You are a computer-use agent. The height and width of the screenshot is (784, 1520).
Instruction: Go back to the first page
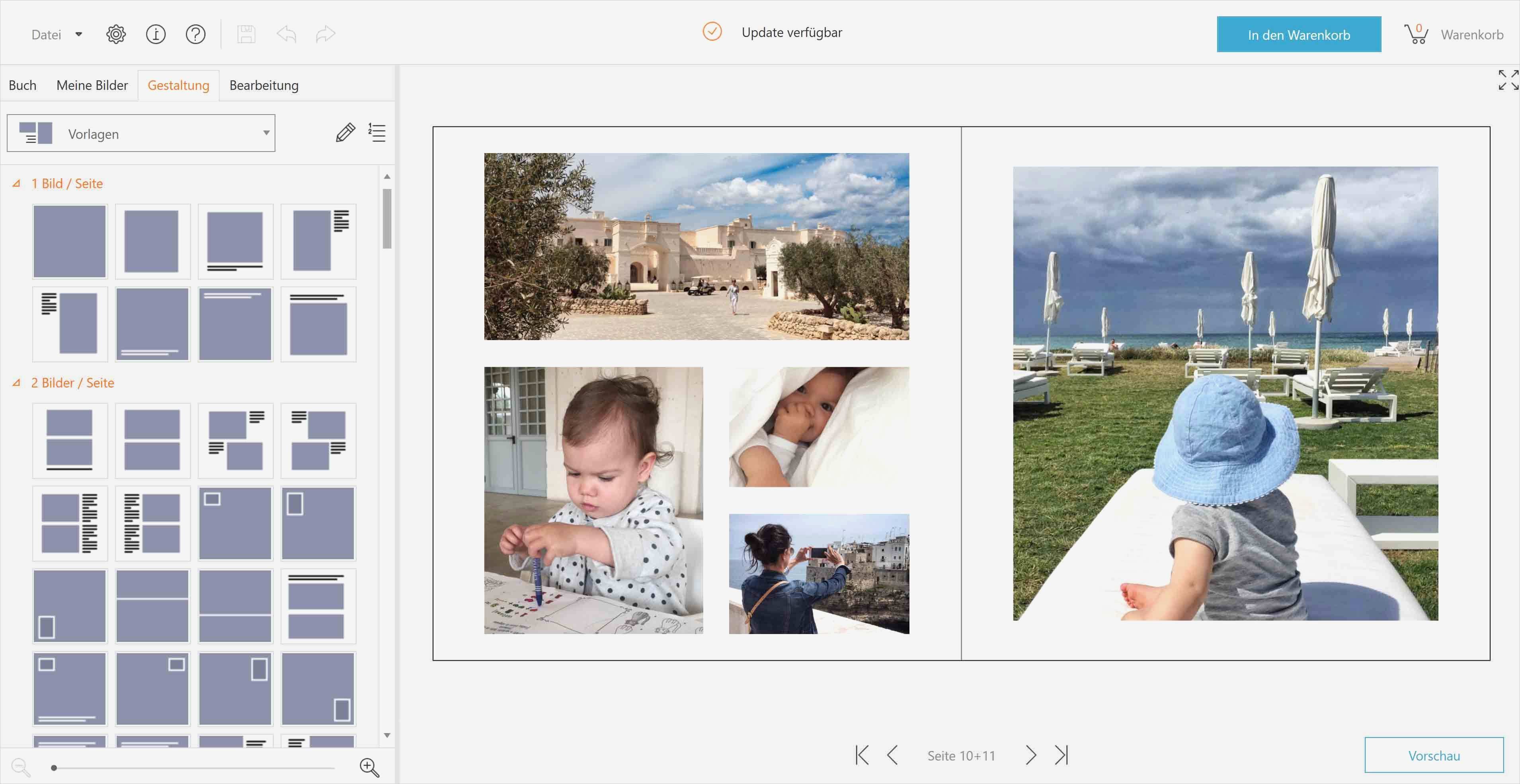click(x=862, y=755)
